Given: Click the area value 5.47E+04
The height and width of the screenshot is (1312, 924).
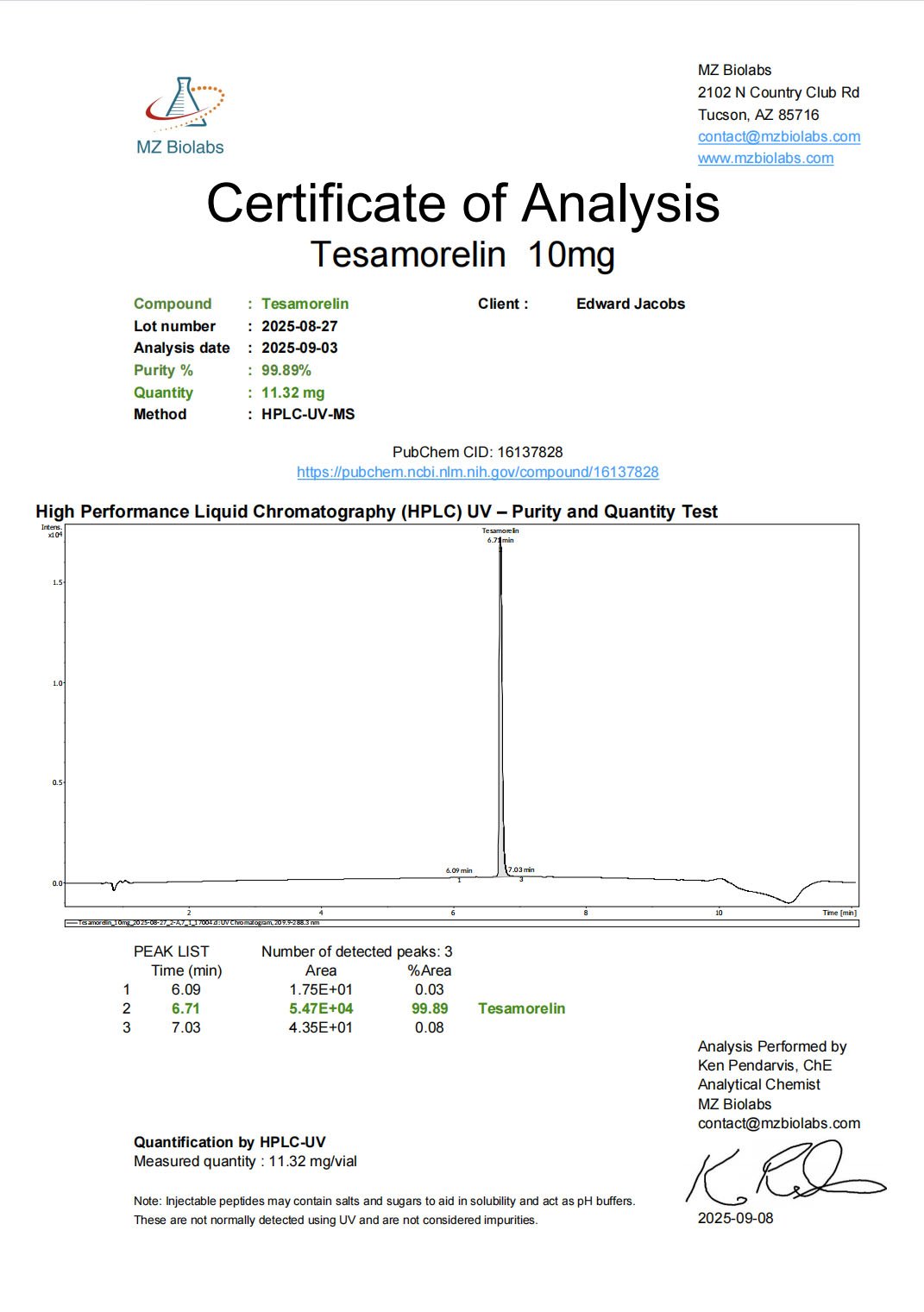Looking at the screenshot, I should tap(320, 1008).
